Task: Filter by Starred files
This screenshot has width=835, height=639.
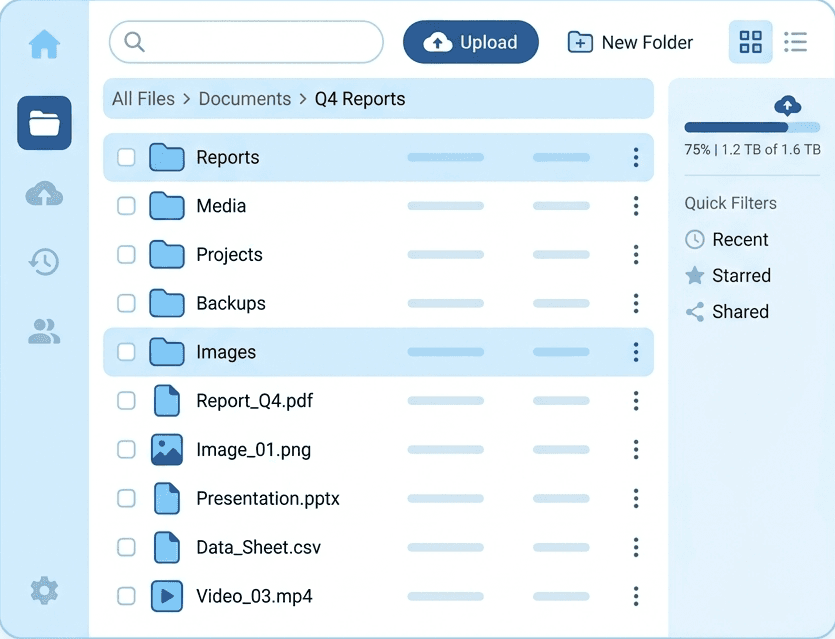Action: pos(727,275)
